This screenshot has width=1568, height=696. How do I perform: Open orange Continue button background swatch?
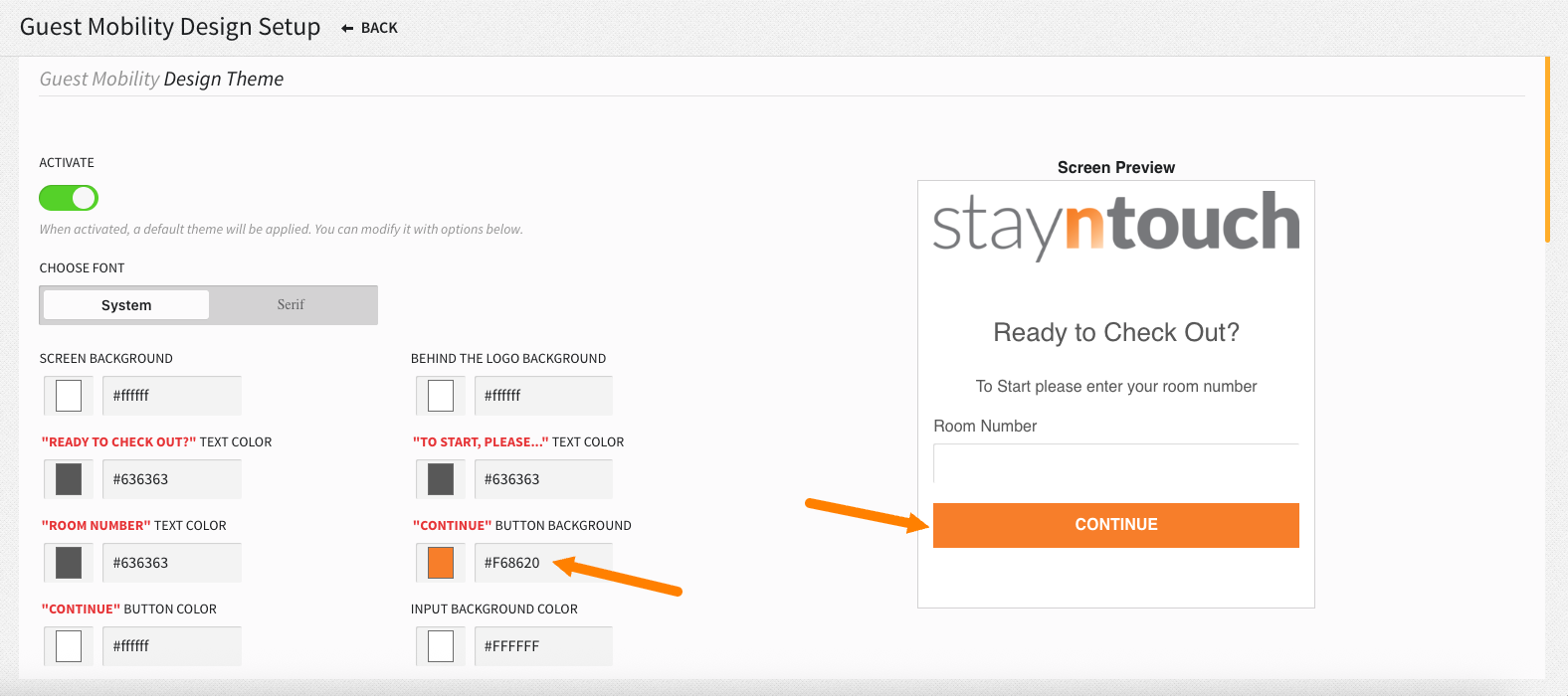click(x=441, y=563)
